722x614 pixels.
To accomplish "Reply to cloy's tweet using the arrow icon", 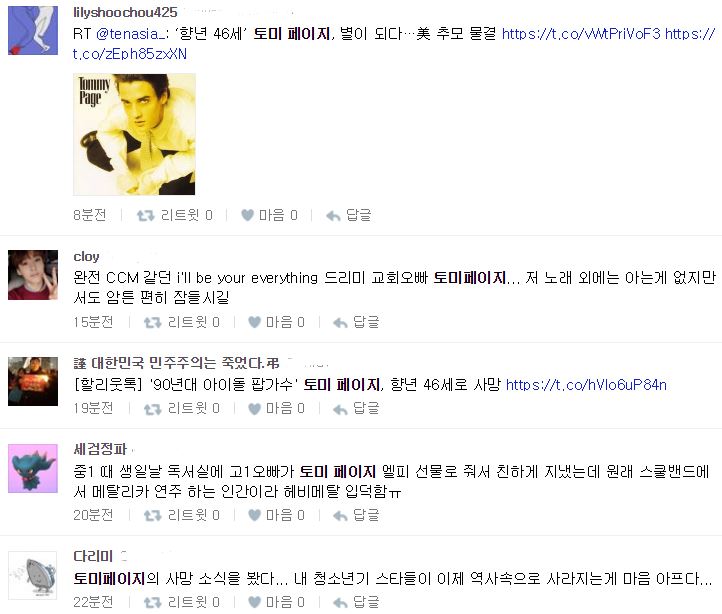I will click(x=340, y=322).
